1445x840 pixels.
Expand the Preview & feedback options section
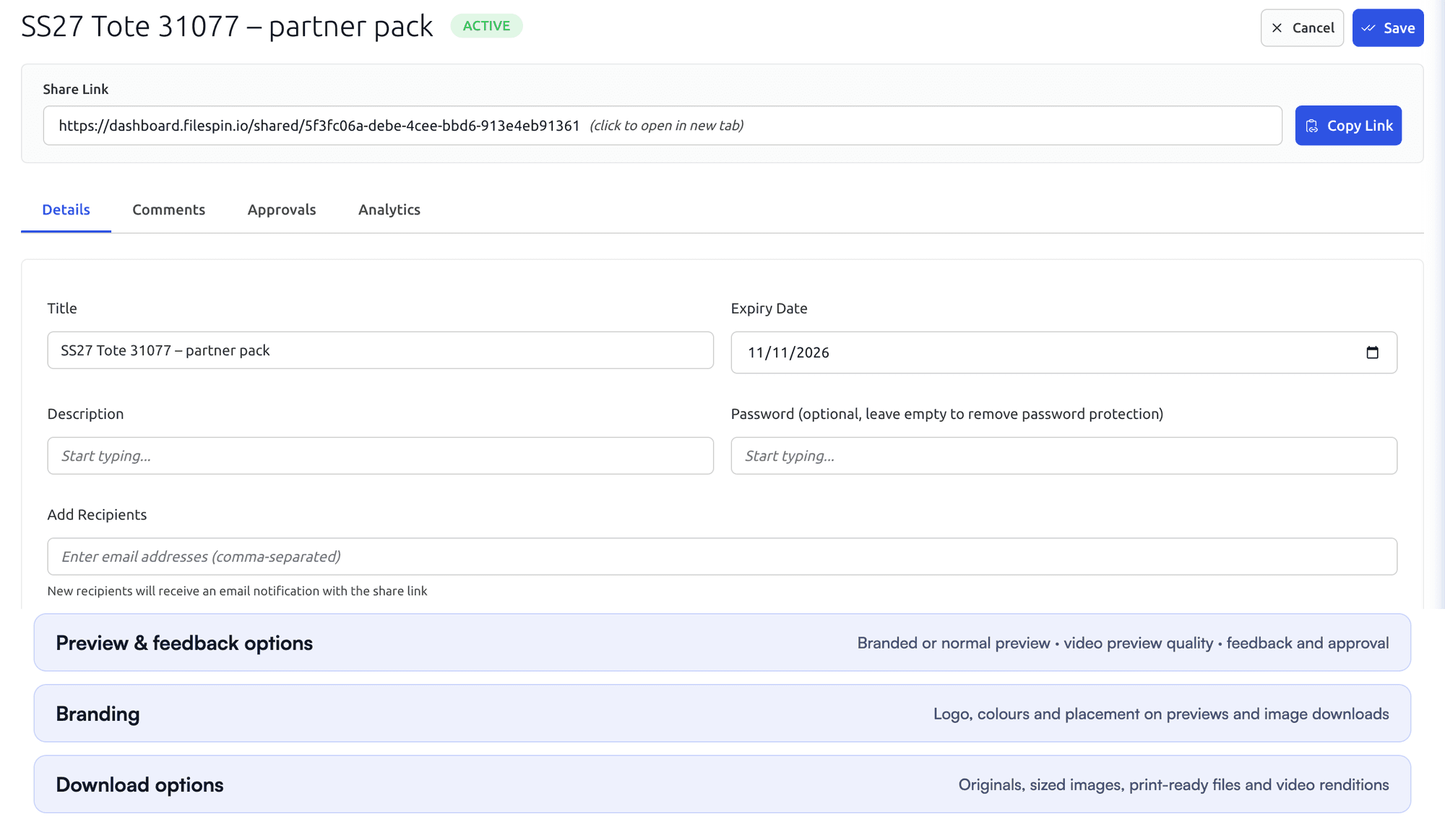pos(722,643)
